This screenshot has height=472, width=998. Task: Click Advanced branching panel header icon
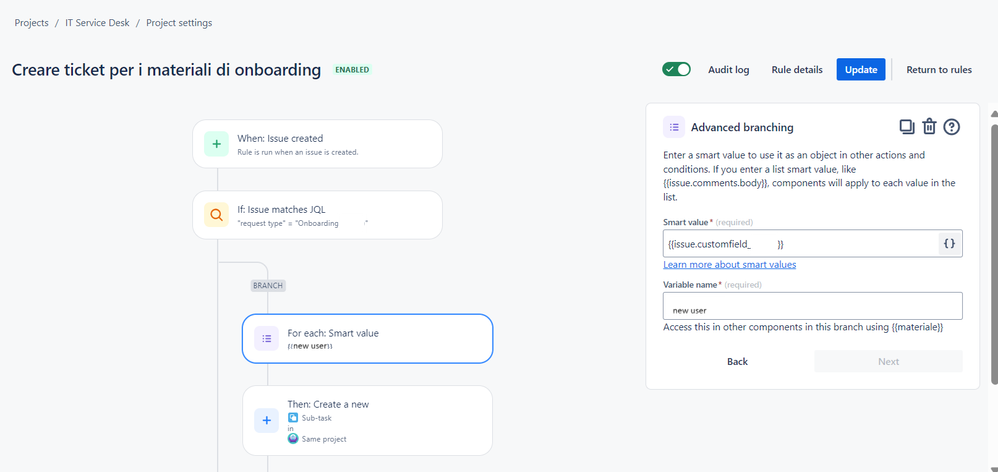click(674, 127)
